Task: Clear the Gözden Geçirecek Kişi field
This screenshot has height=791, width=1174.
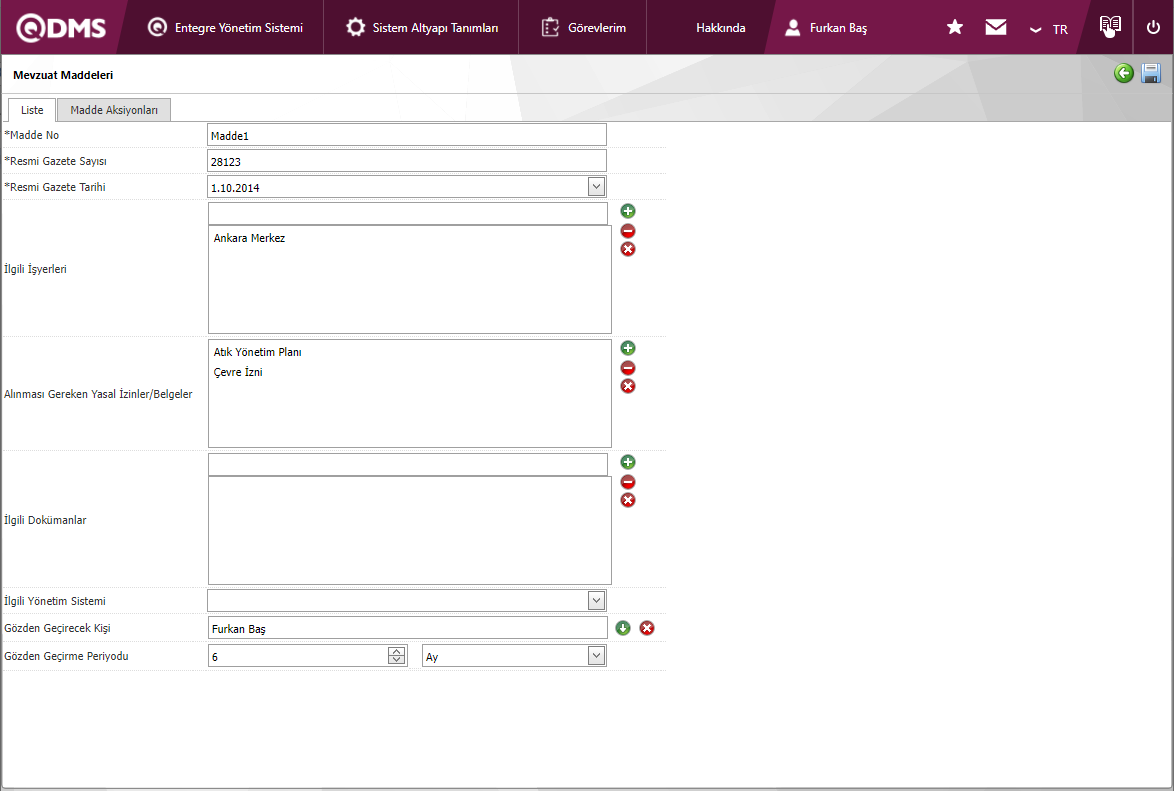Action: coord(647,628)
